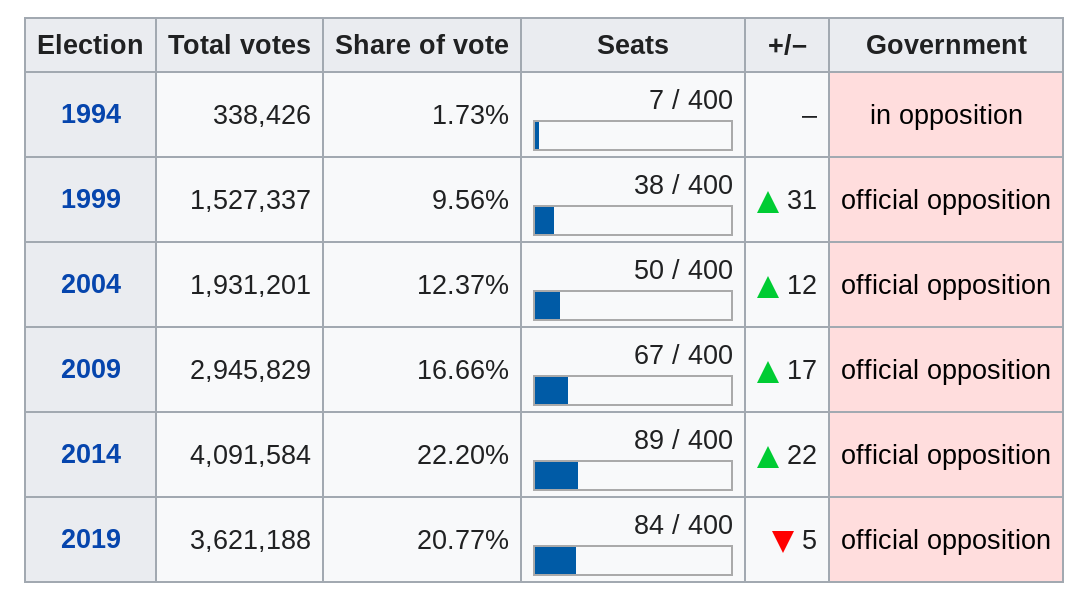
Task: Follow the 2004 election link
Action: click(x=91, y=284)
